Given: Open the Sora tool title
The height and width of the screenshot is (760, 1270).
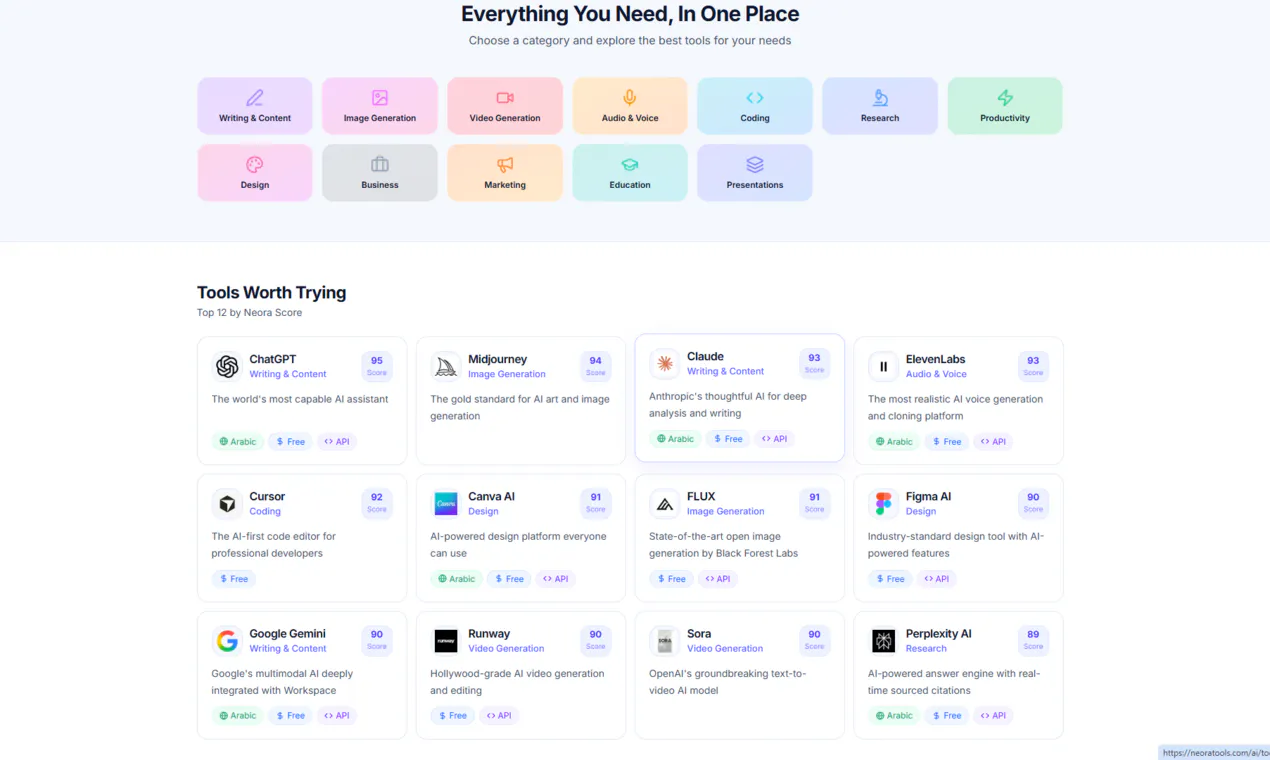Looking at the screenshot, I should (x=699, y=633).
